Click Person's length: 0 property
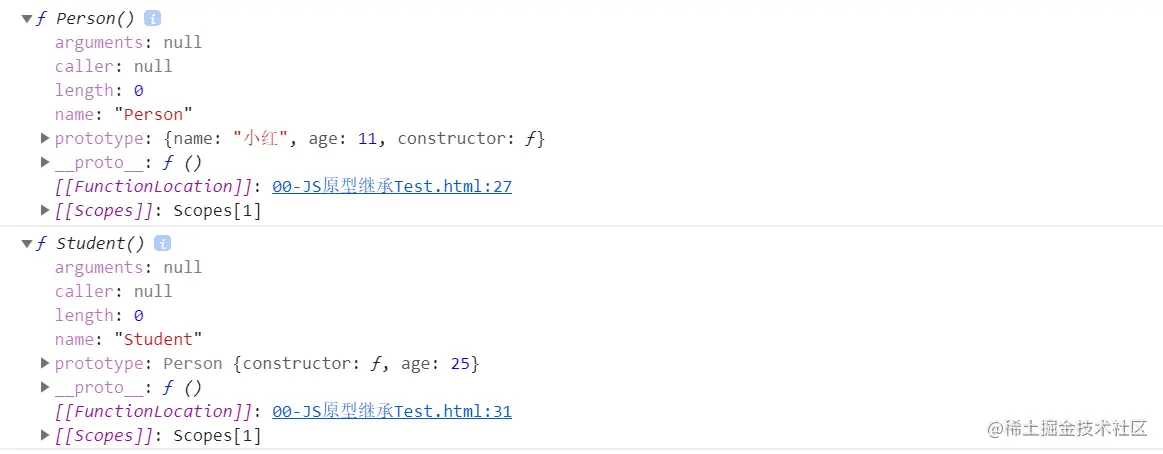 click(x=99, y=91)
